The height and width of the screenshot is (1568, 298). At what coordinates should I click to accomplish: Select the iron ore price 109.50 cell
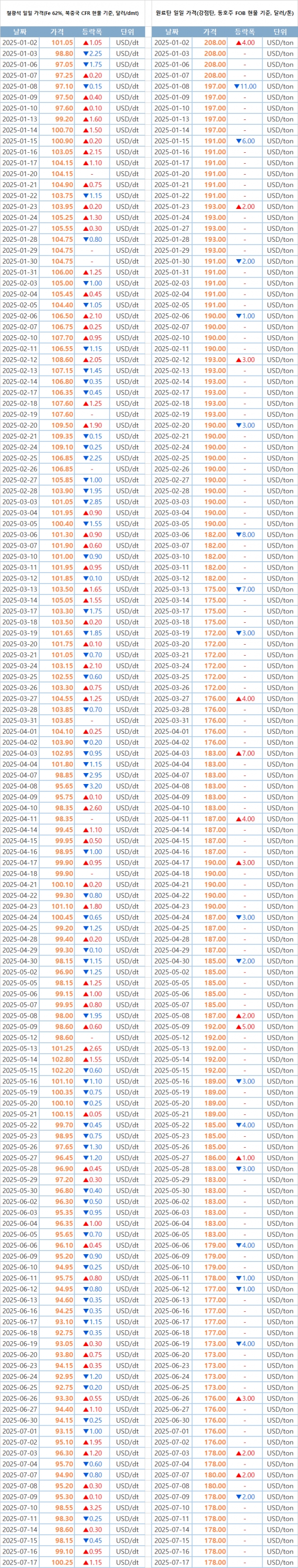[62, 425]
